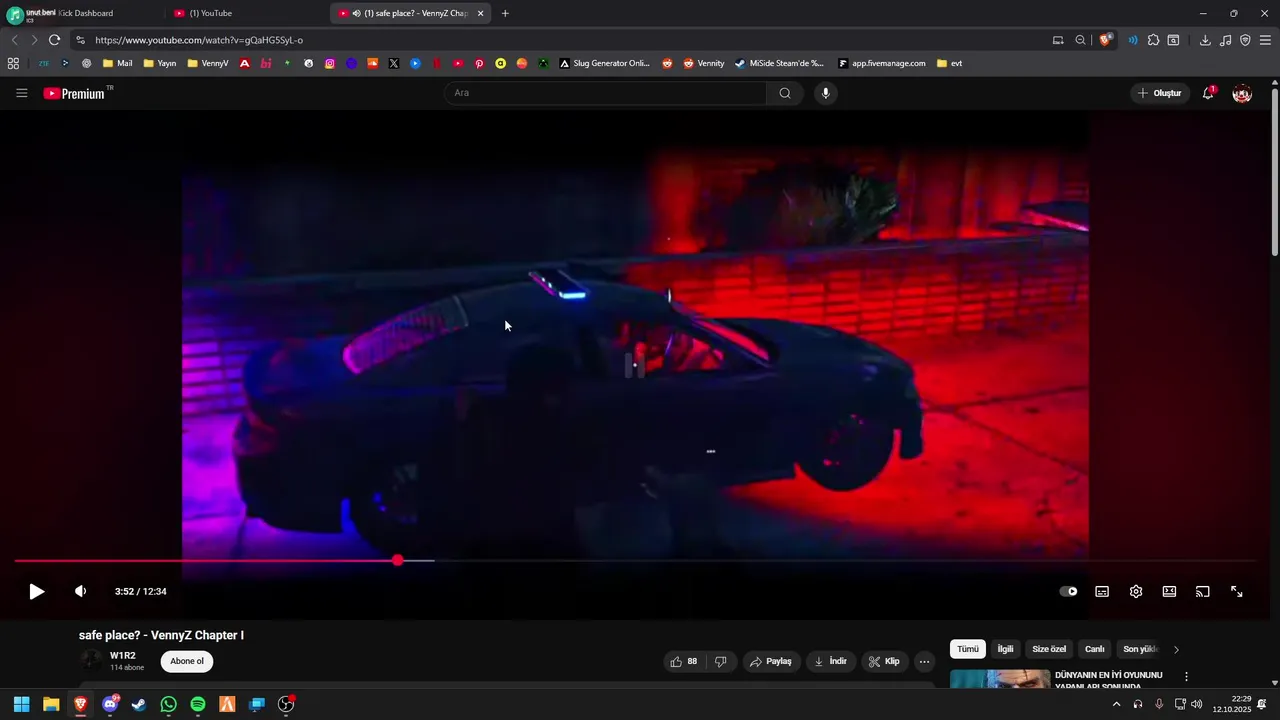The height and width of the screenshot is (720, 1280).
Task: Open the VennyV bookmarks folder
Action: (x=208, y=63)
